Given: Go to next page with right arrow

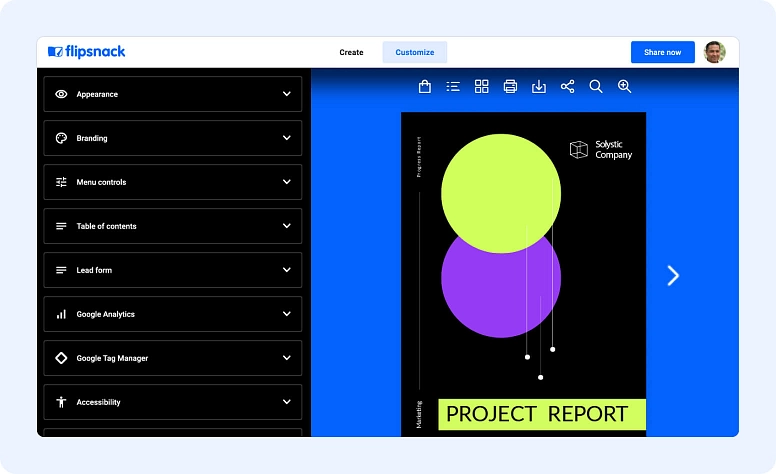Looking at the screenshot, I should pyautogui.click(x=673, y=276).
